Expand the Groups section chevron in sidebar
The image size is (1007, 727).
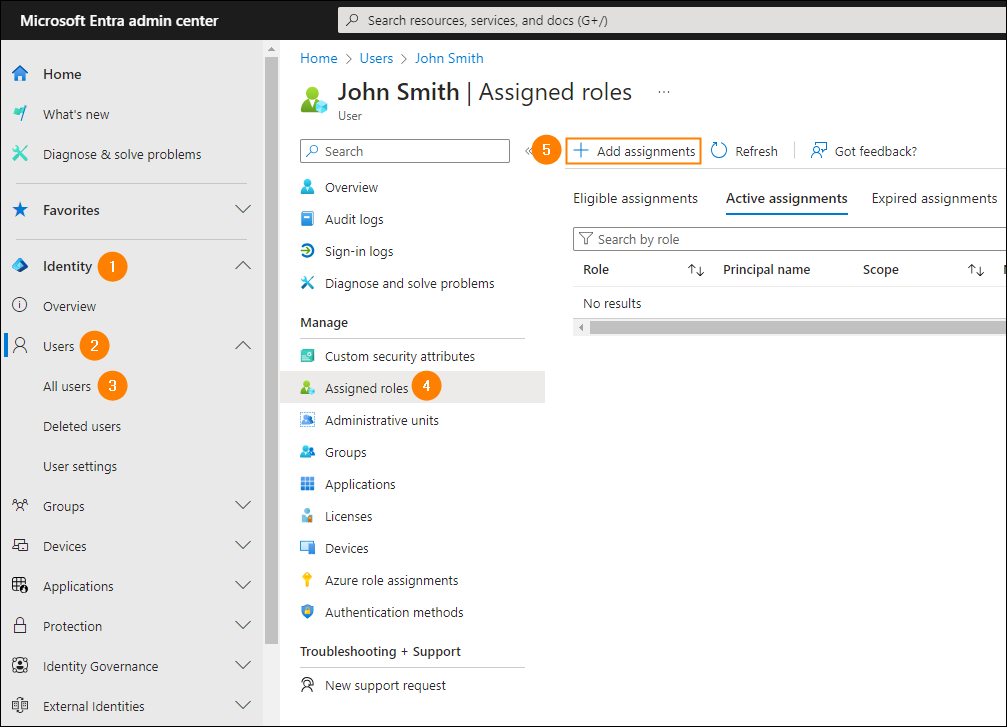243,505
